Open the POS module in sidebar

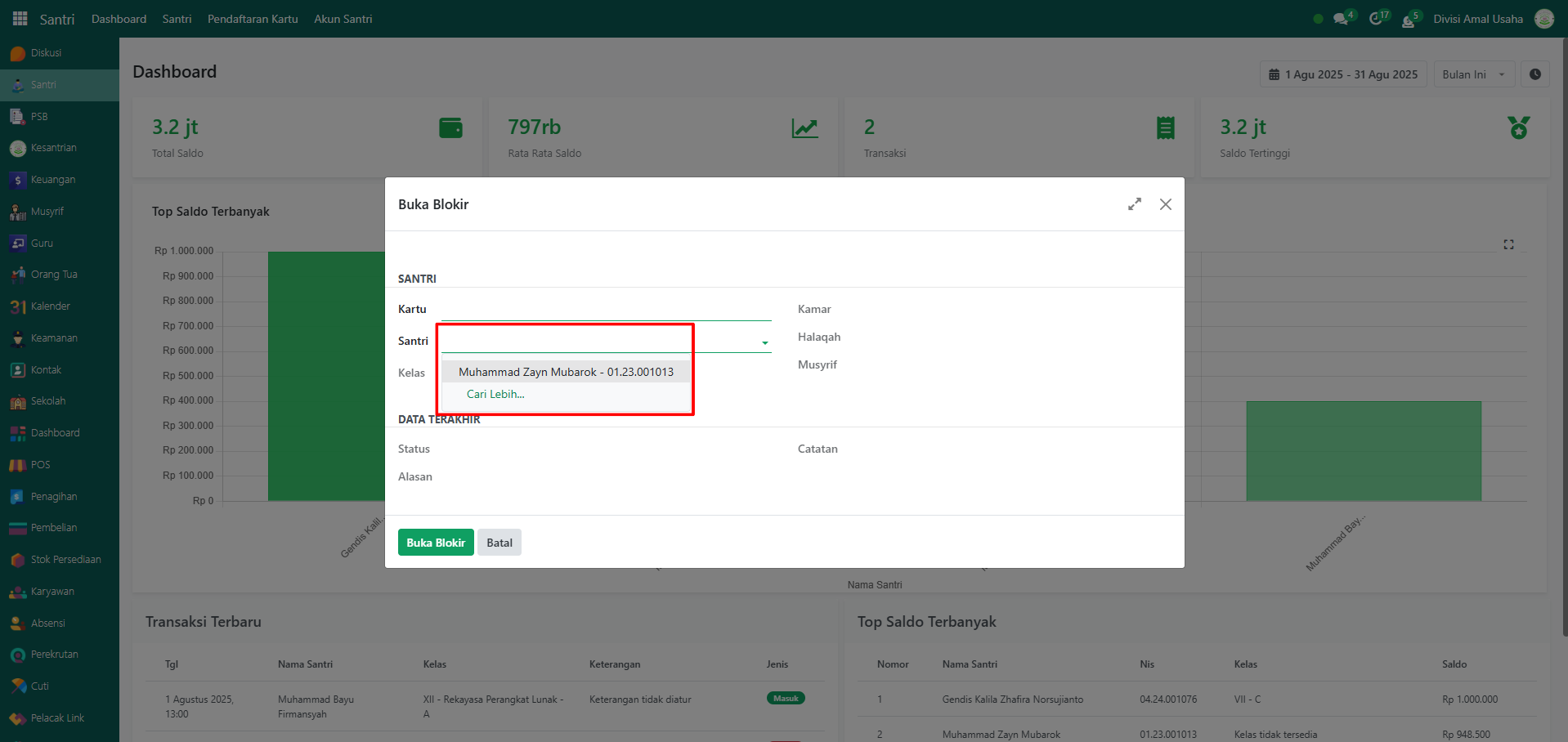point(40,465)
